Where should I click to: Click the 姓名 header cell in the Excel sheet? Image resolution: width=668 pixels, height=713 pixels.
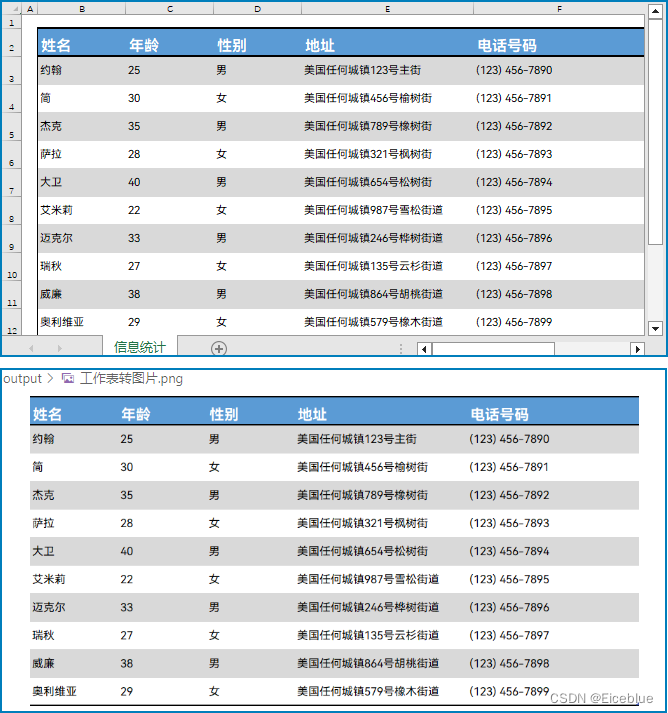pos(82,43)
